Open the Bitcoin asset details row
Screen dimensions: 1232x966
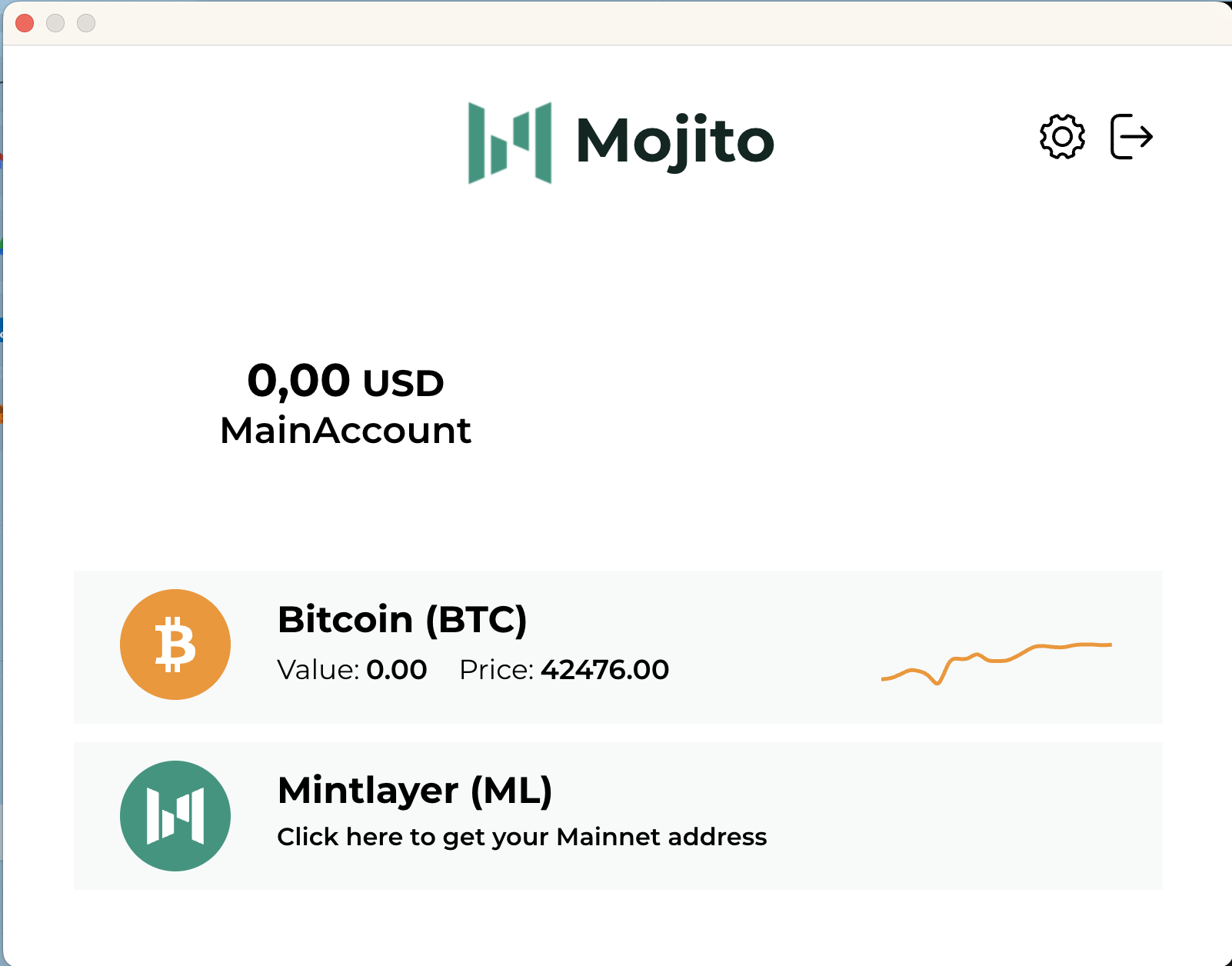615,645
